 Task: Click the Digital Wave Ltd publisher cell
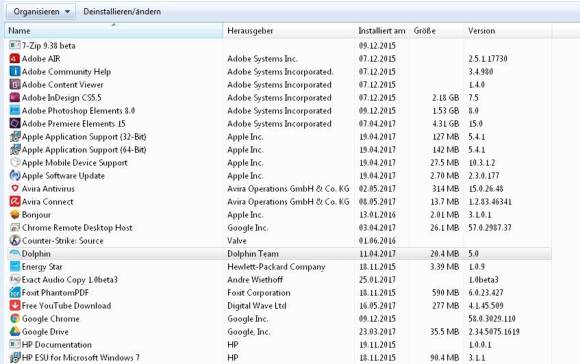coord(257,306)
